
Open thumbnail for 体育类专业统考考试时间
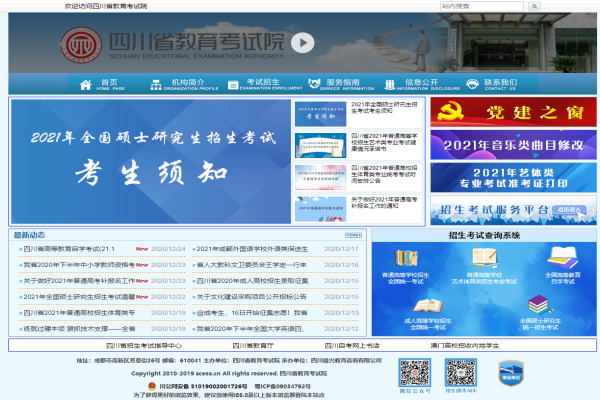coord(321,177)
